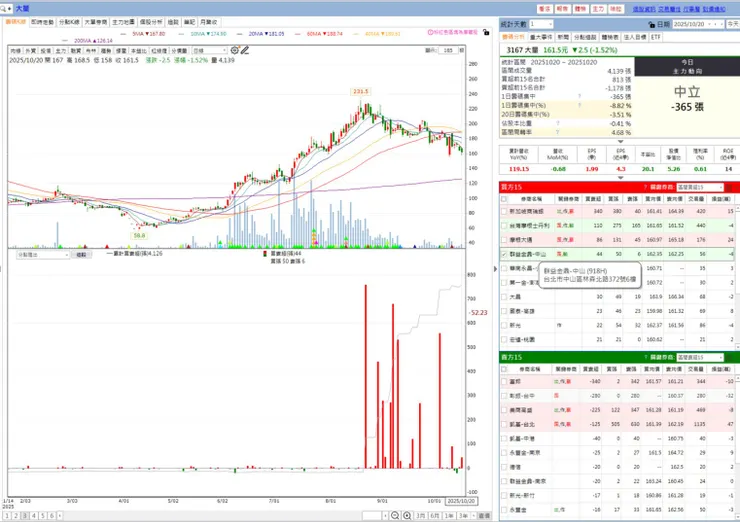
Task: Switch to 個股分析 tab
Action: coord(151,22)
